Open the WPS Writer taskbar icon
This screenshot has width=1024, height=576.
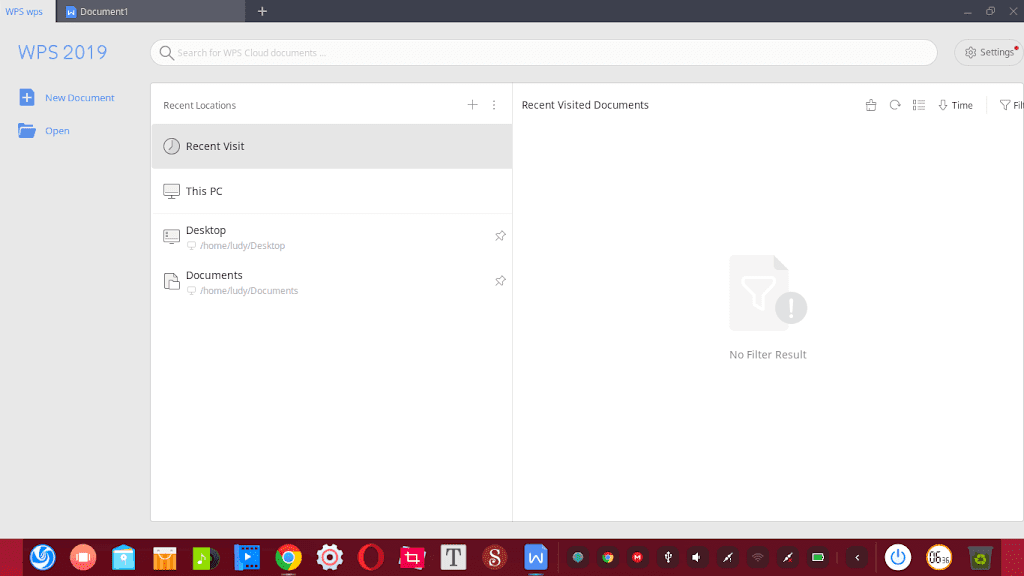point(536,558)
